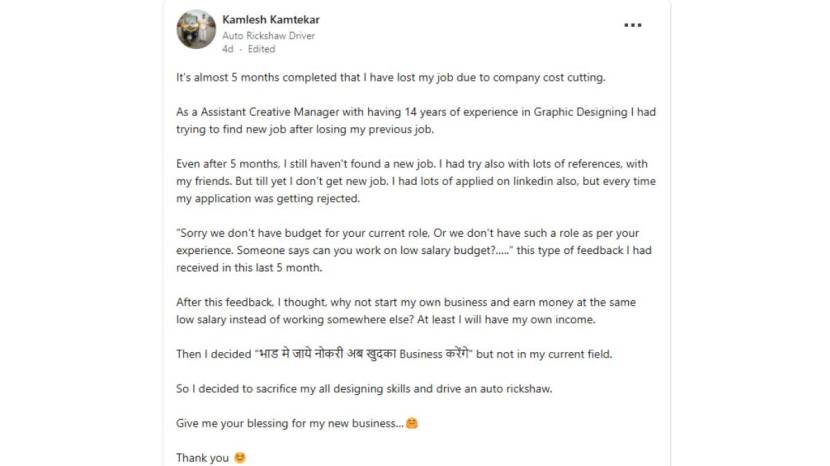Click the smiling emoji beside Thank you

(x=239, y=457)
